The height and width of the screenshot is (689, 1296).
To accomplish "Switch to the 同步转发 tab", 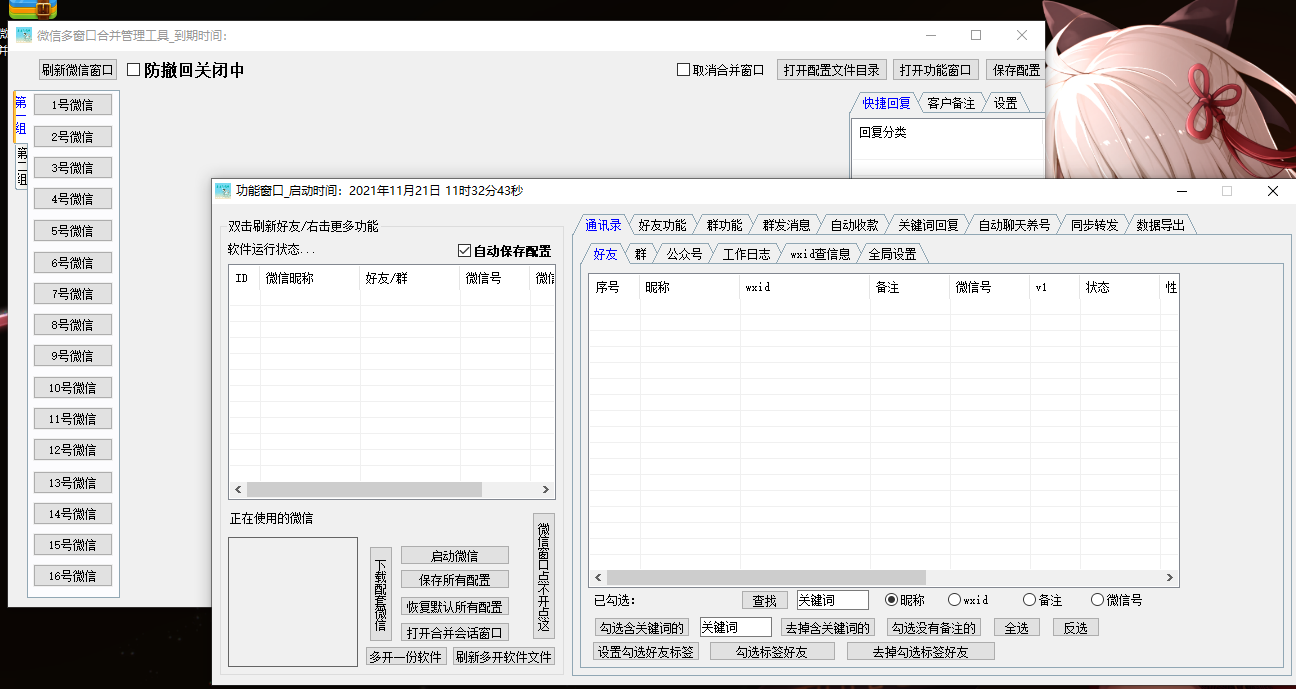I will 1094,225.
